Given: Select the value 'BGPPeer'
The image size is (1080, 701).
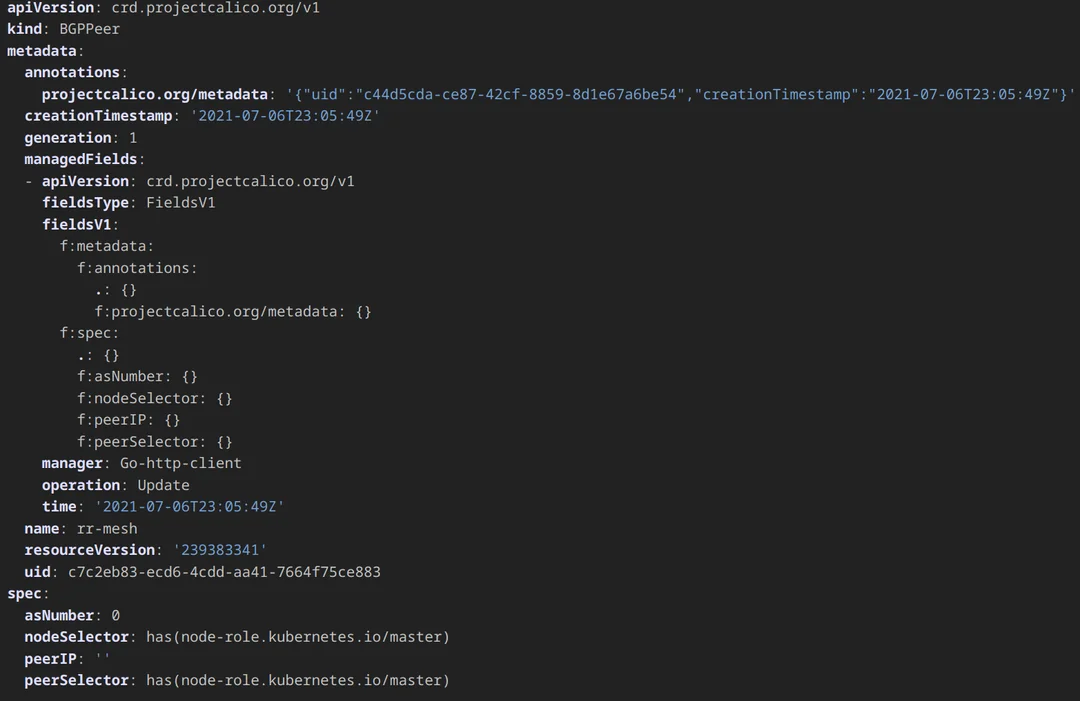Looking at the screenshot, I should pyautogui.click(x=90, y=29).
